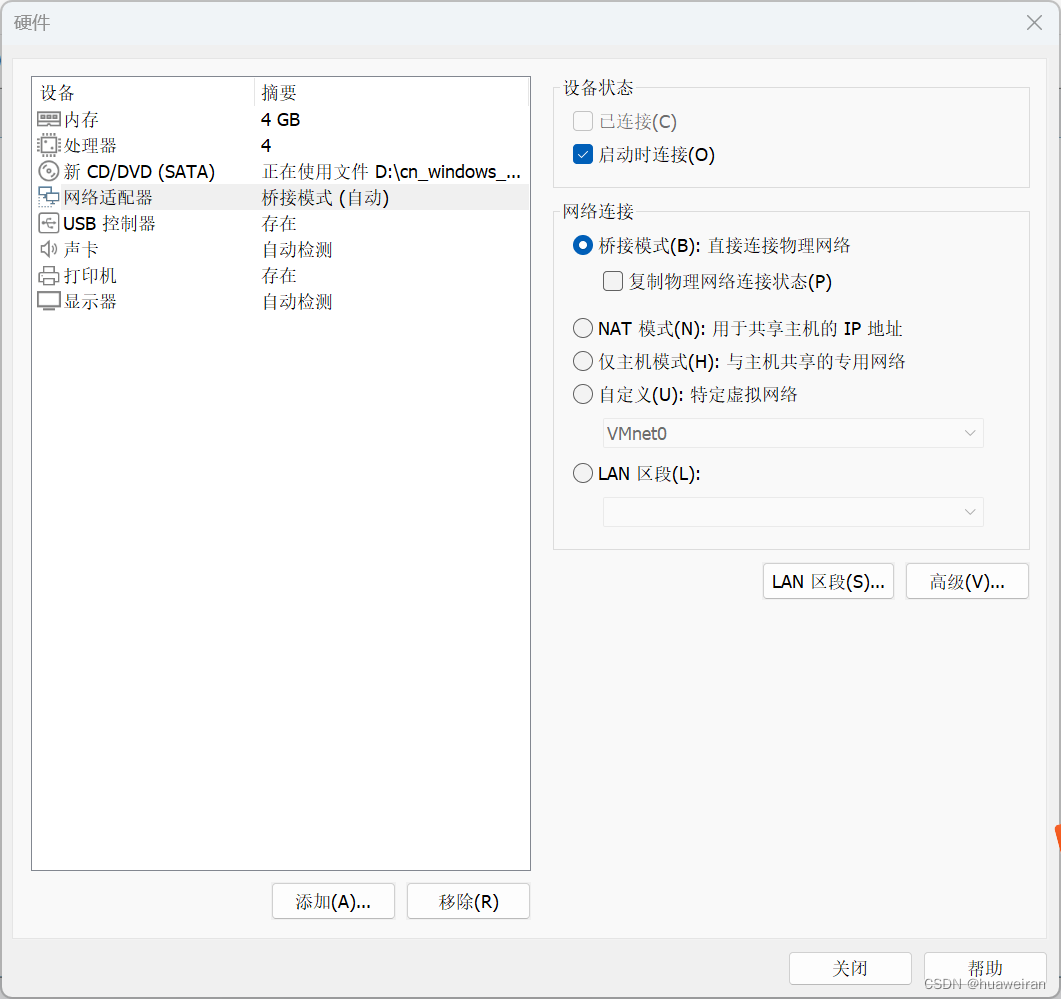
Task: Click the 添加(A)... button
Action: click(x=333, y=902)
